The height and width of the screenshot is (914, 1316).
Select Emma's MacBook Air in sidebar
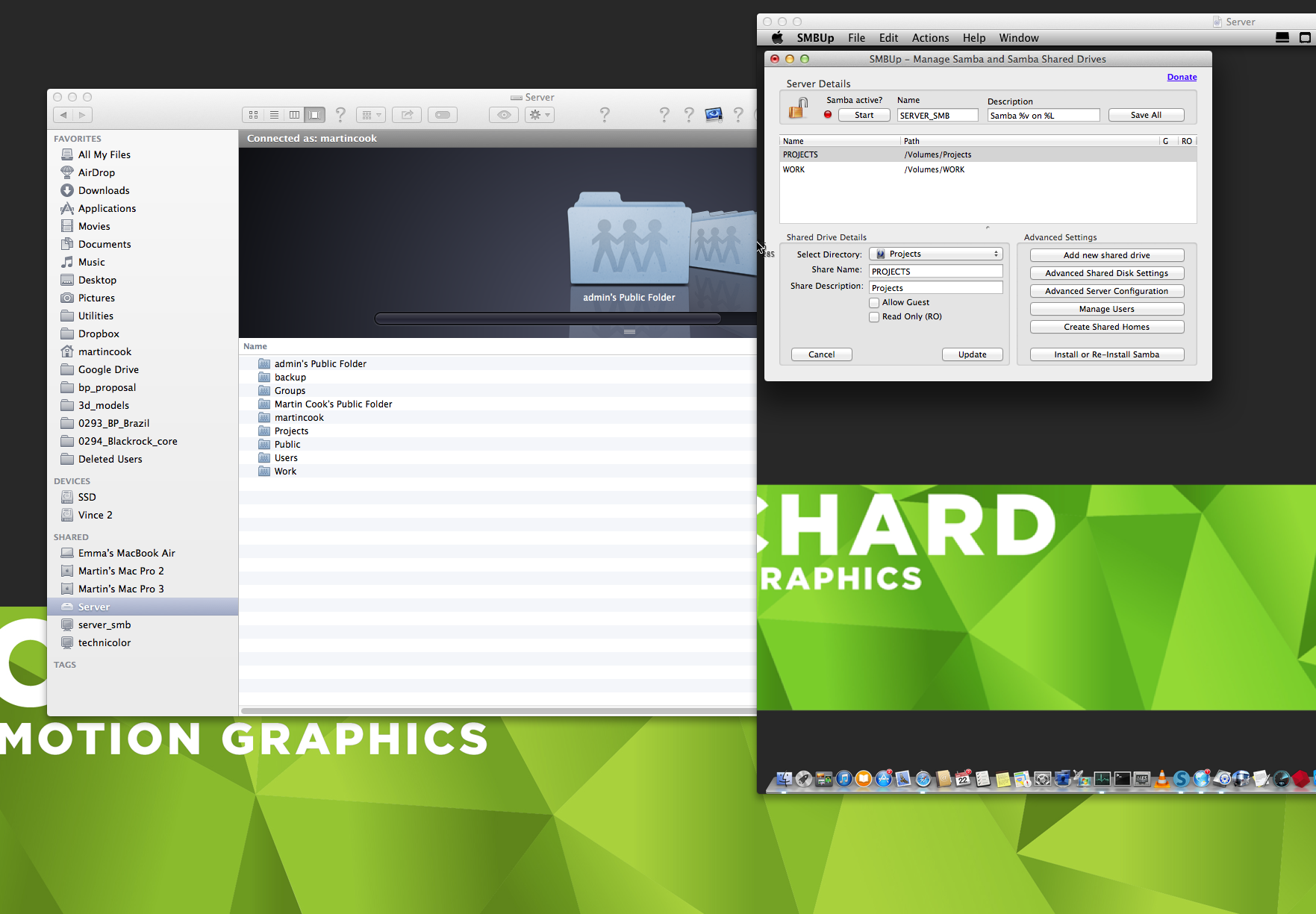tap(127, 553)
